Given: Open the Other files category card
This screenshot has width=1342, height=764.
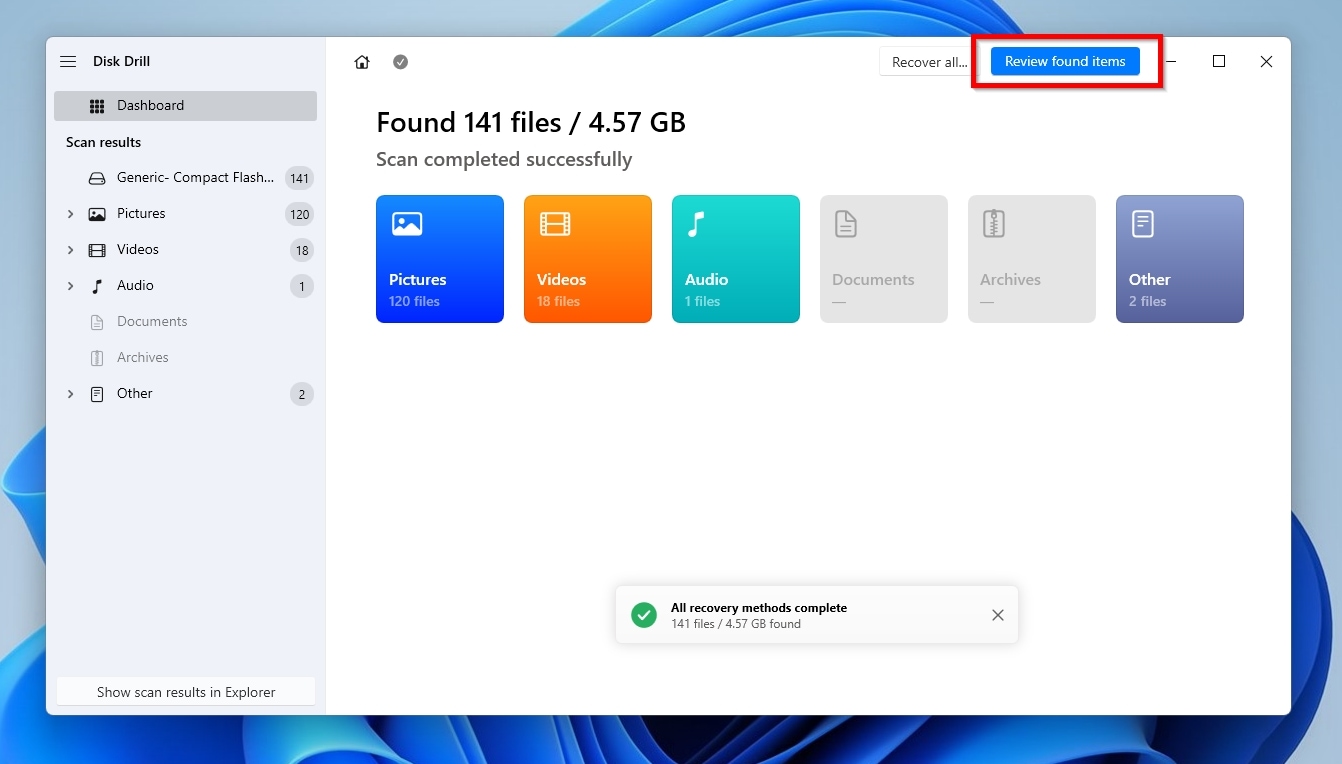Looking at the screenshot, I should click(1180, 259).
